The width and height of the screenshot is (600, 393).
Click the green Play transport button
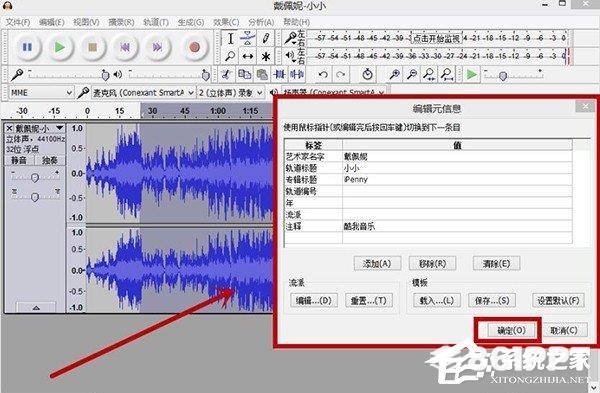[x=60, y=47]
